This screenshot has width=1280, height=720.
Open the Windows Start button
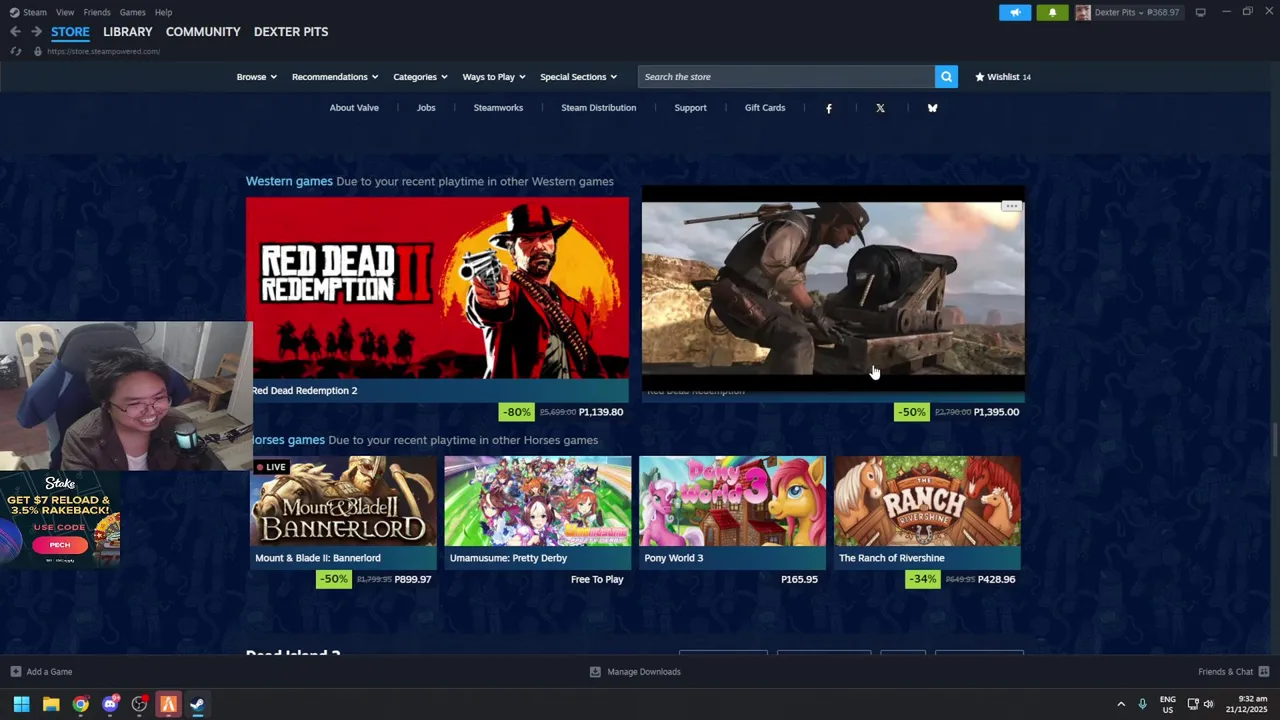point(21,704)
